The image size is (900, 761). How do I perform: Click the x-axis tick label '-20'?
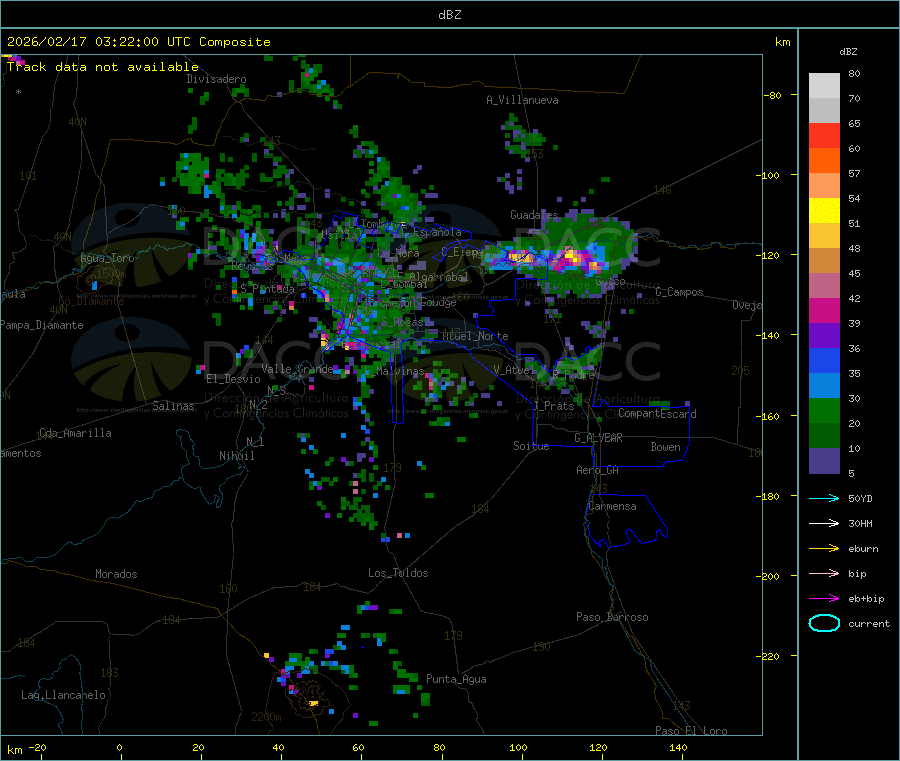[x=37, y=747]
